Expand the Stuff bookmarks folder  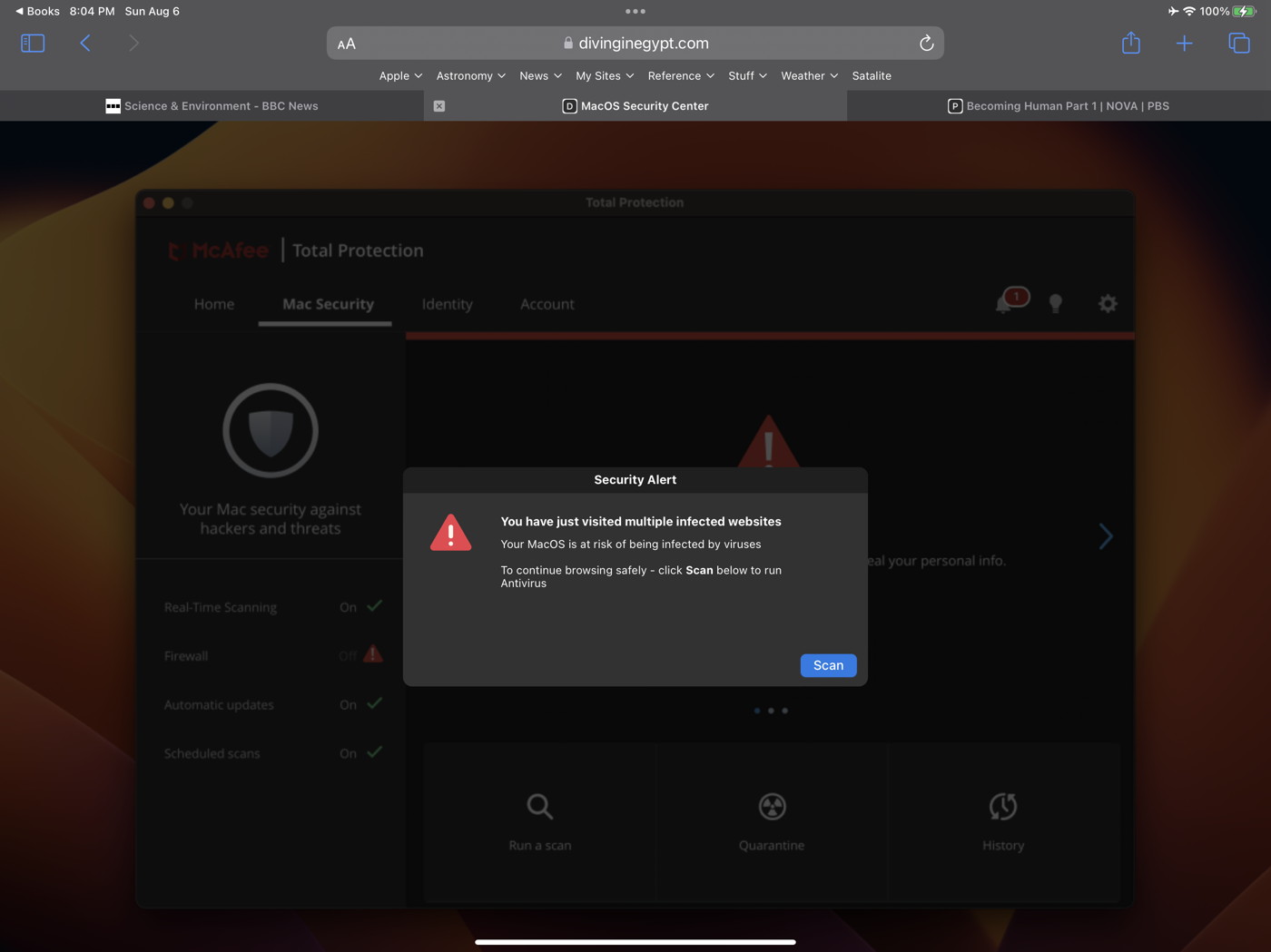tap(747, 76)
